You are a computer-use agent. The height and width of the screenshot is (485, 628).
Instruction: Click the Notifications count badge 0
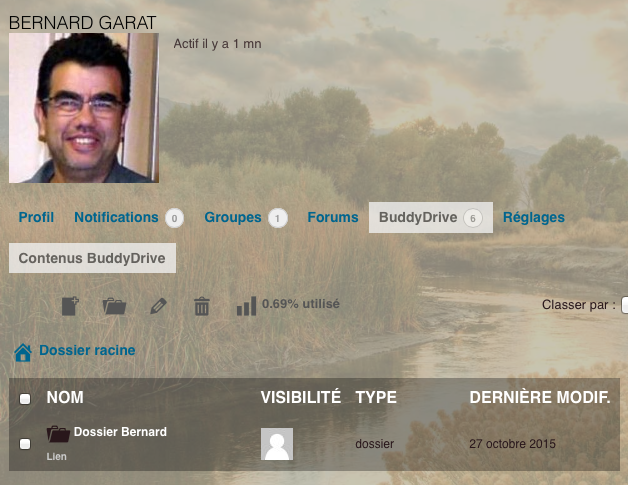point(174,218)
